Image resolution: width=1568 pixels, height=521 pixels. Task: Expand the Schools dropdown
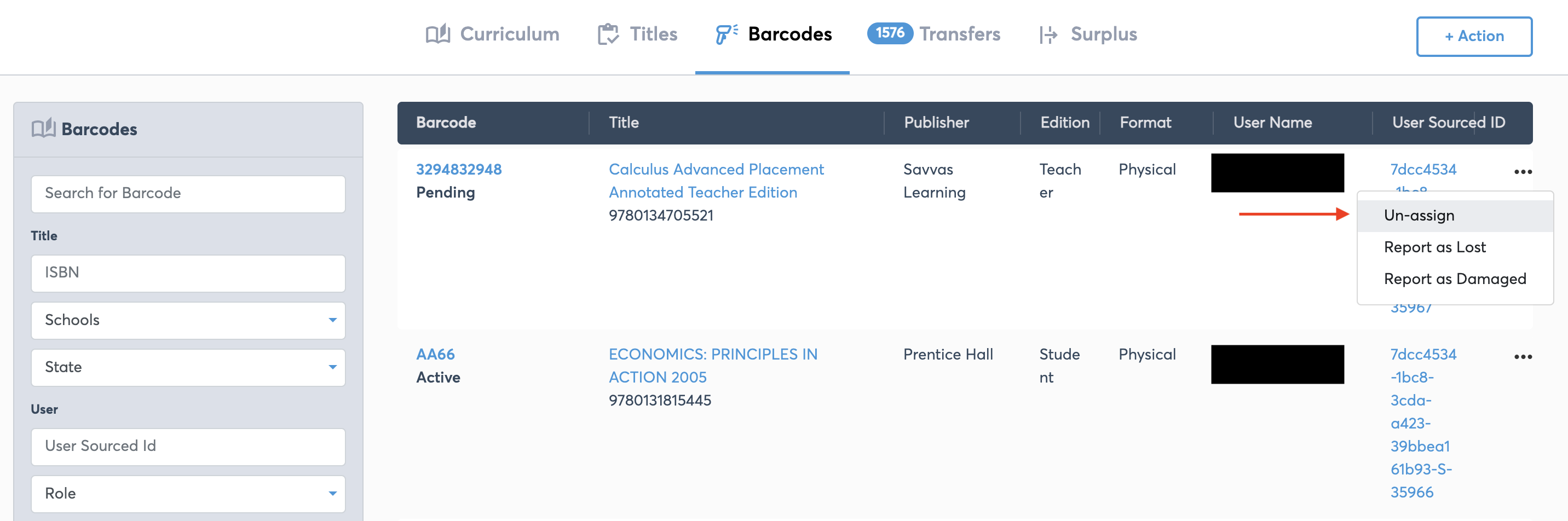188,320
